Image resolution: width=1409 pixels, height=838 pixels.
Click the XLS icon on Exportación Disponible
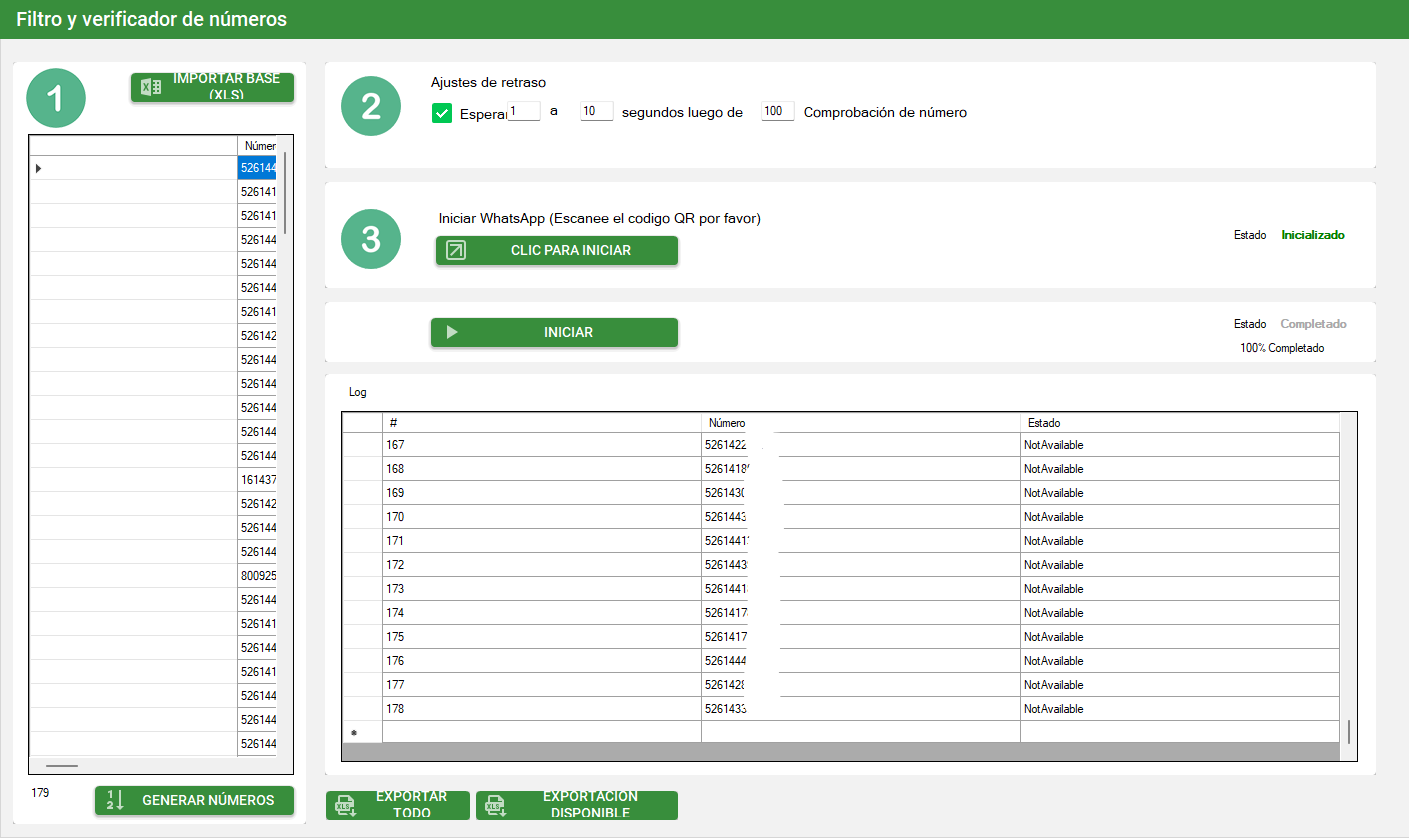(x=495, y=806)
